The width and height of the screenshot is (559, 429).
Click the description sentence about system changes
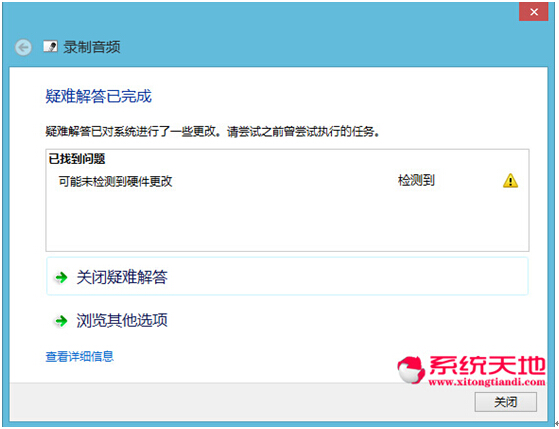[x=212, y=132]
